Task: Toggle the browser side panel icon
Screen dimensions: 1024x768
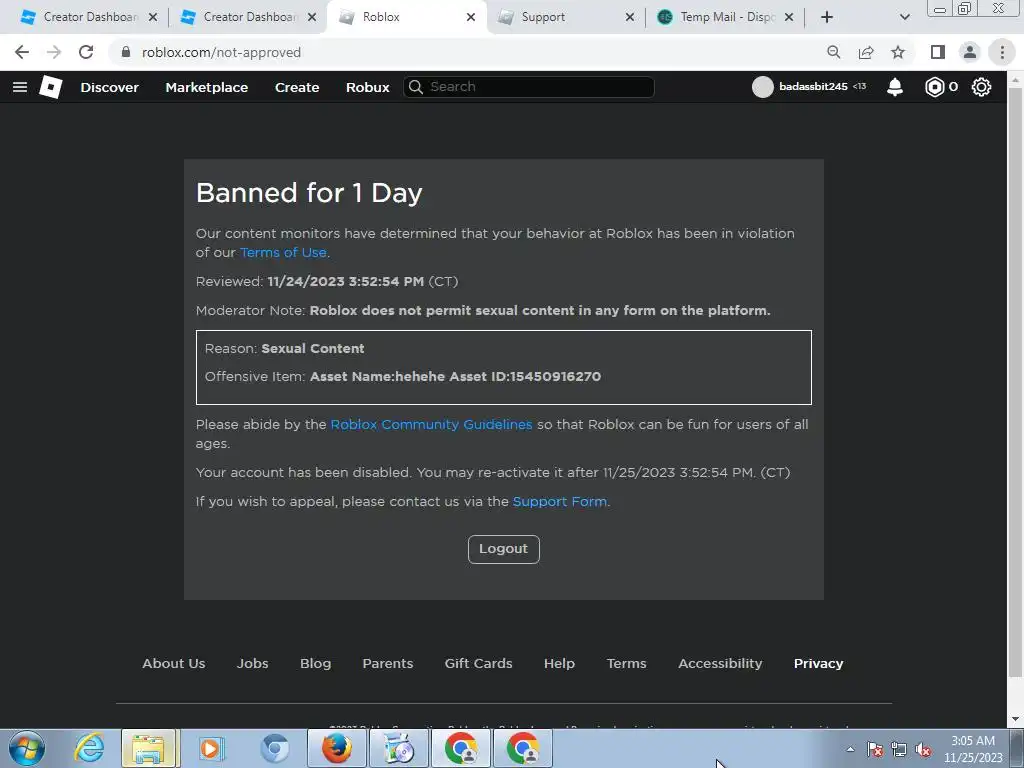Action: pos(938,52)
